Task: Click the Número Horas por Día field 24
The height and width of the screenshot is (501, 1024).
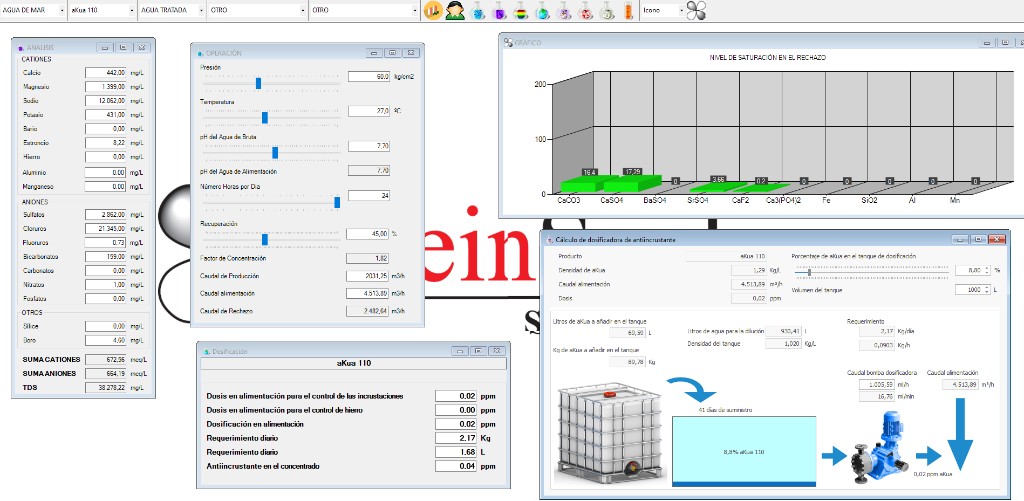Action: tap(369, 195)
